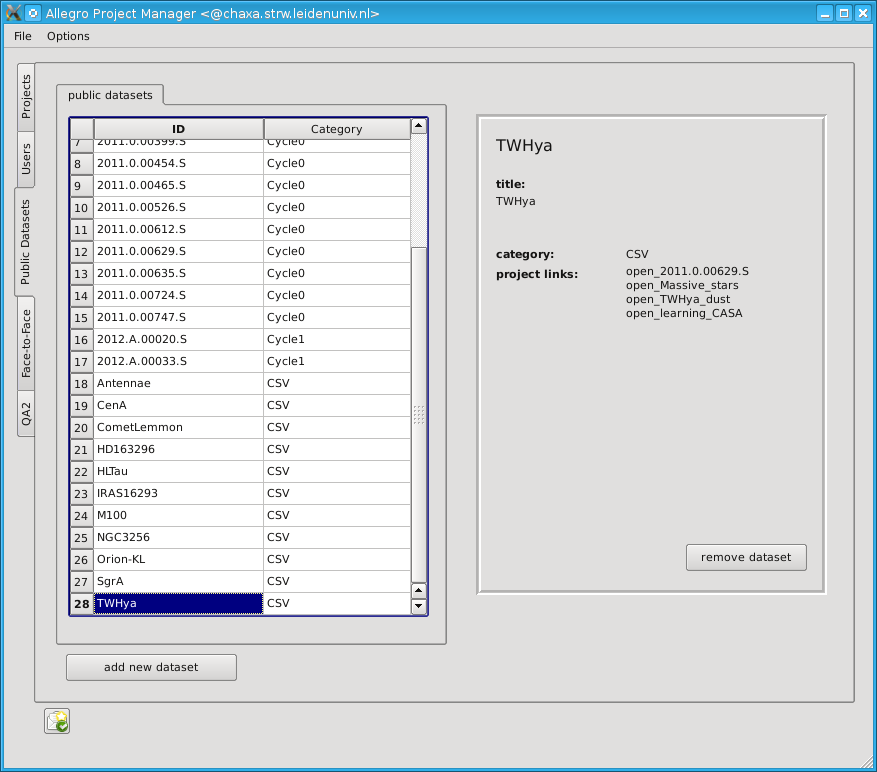This screenshot has width=877, height=772.
Task: Select the Orion-KL dataset row
Action: [x=178, y=559]
